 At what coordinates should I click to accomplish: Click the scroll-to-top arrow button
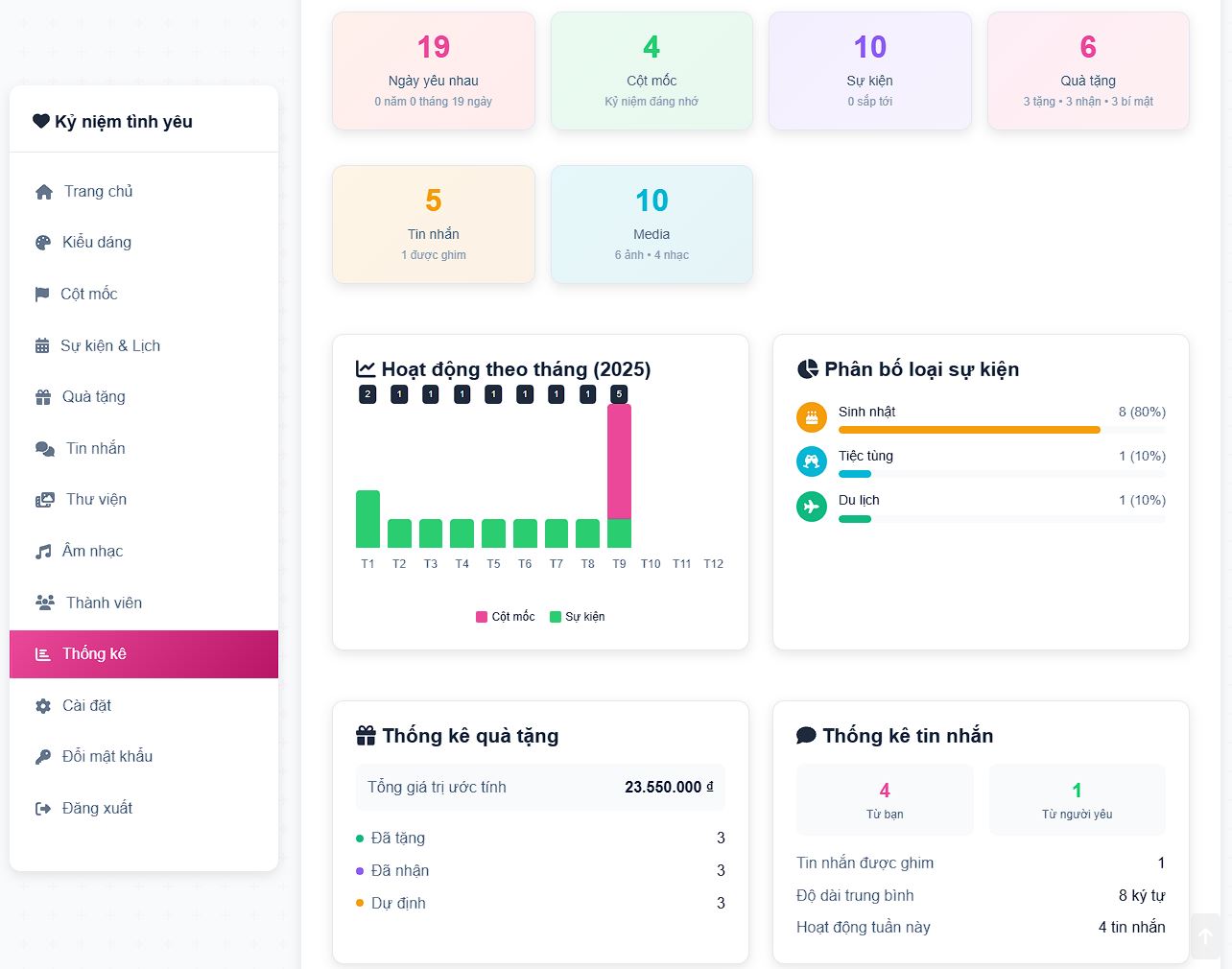pyautogui.click(x=1206, y=936)
